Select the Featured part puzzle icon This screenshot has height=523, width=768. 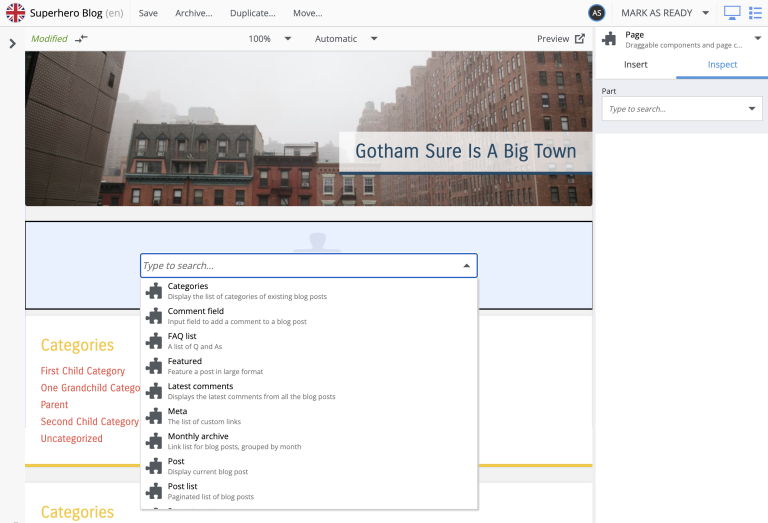coord(154,366)
